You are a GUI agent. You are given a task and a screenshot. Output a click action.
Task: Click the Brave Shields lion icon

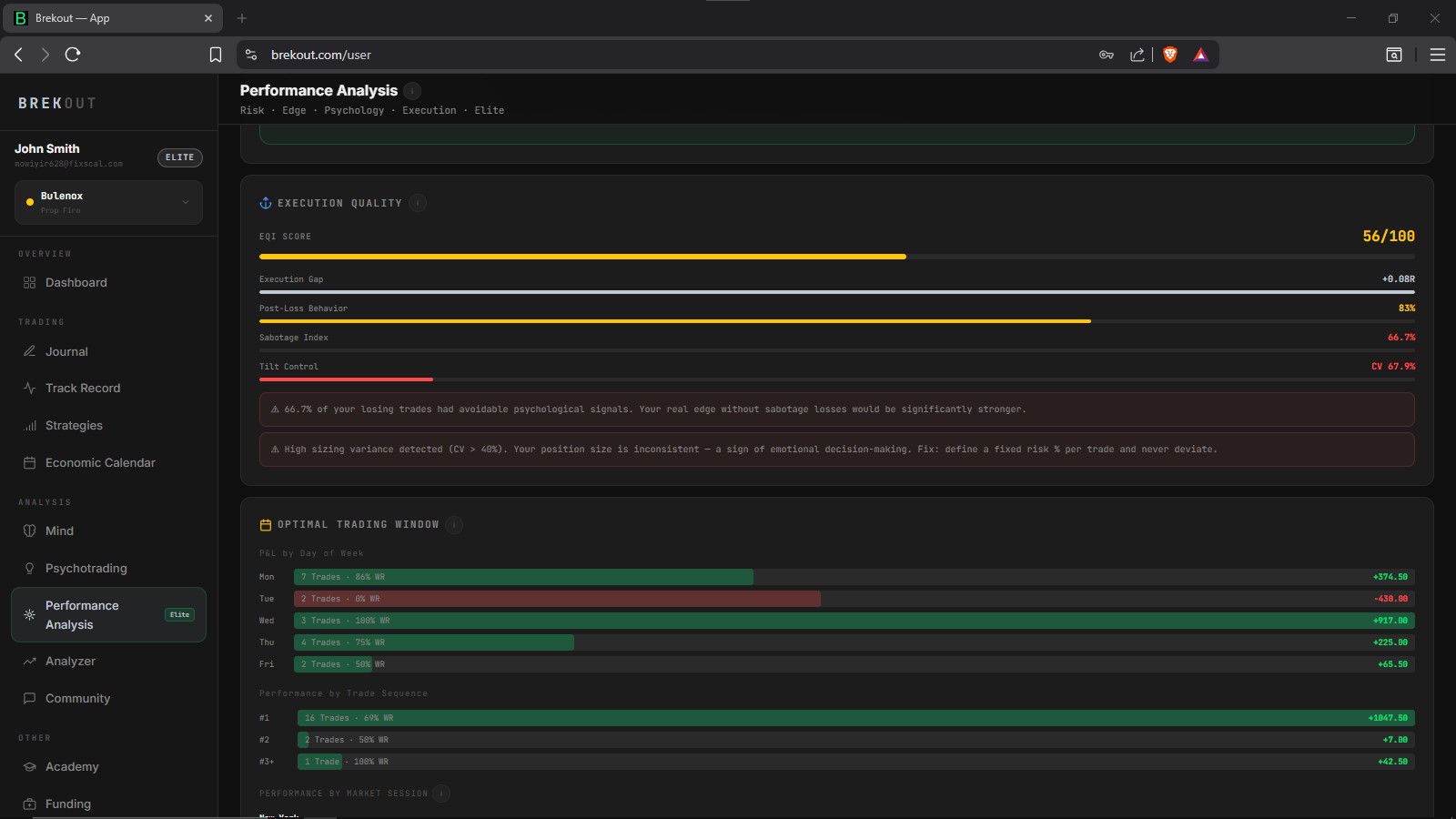click(x=1170, y=55)
